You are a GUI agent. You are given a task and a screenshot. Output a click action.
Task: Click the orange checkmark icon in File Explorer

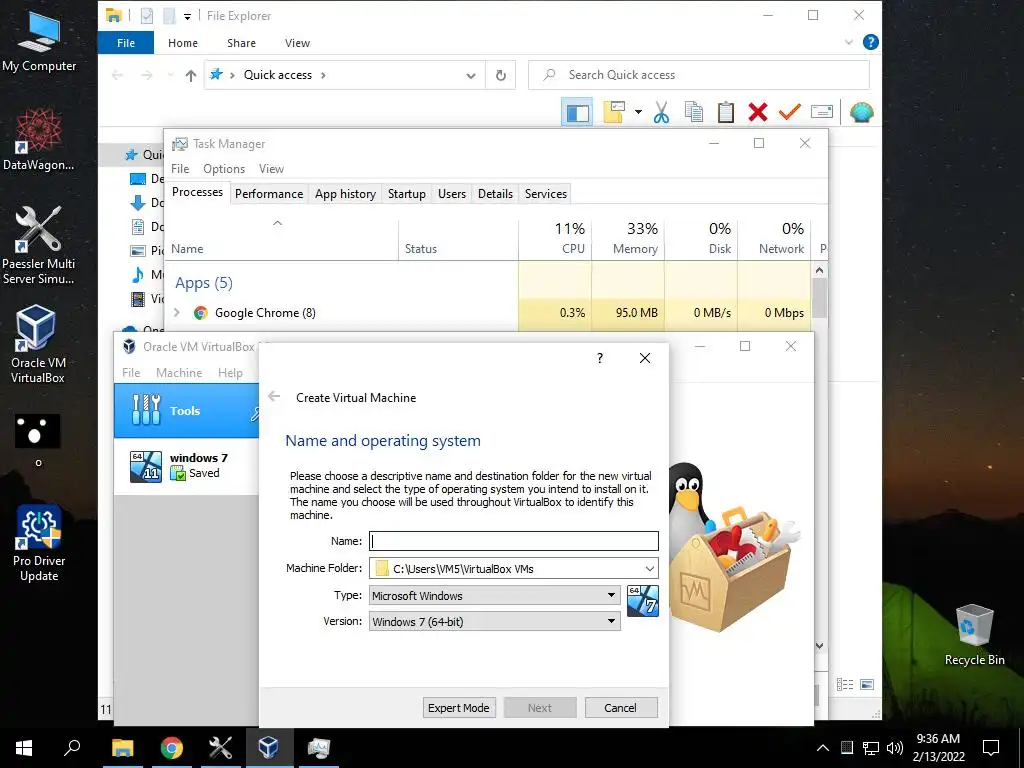coord(790,112)
